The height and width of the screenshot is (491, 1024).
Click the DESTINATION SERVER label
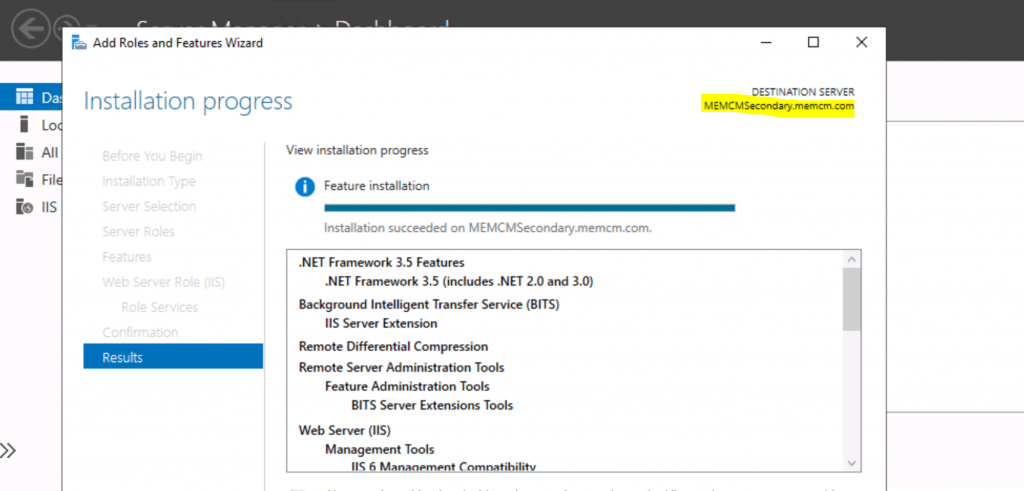(x=803, y=92)
